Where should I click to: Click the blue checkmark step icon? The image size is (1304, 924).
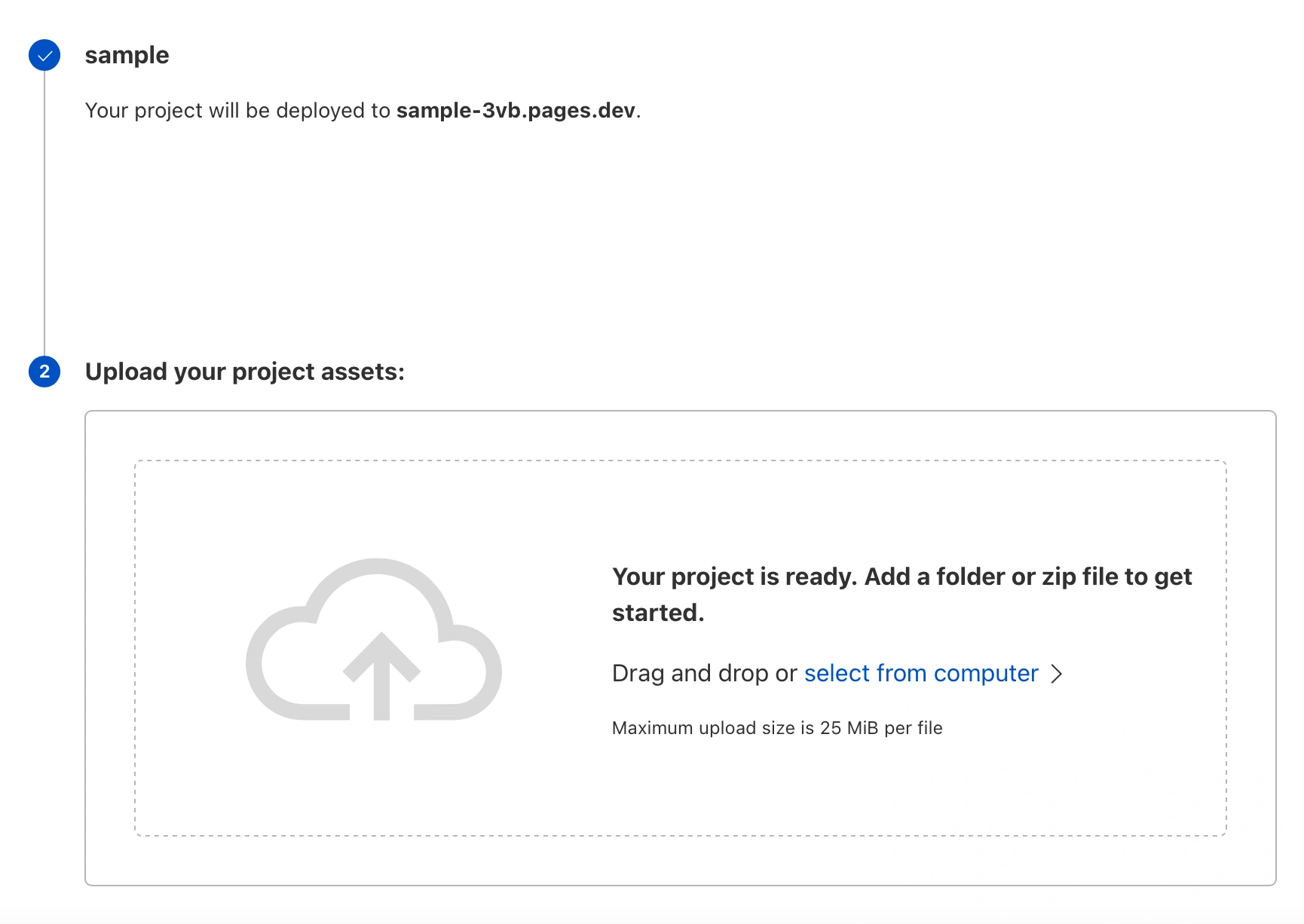coord(44,55)
